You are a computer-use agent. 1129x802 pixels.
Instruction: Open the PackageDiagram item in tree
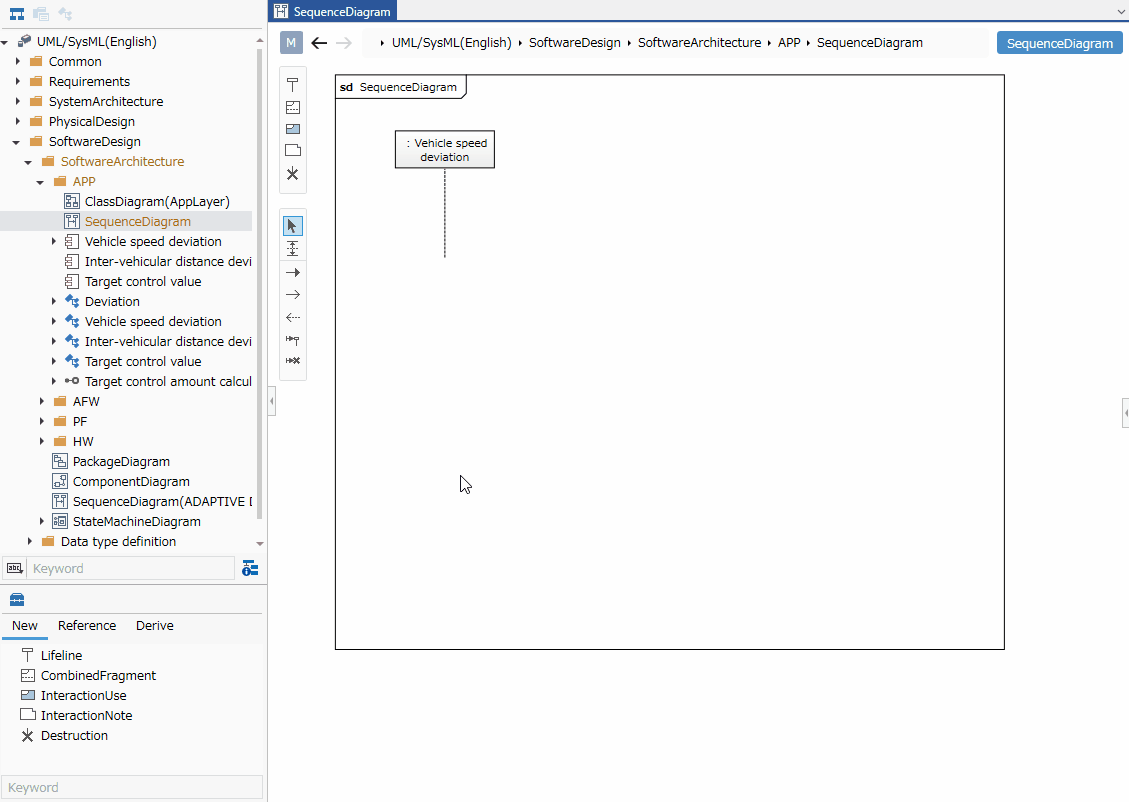pyautogui.click(x=121, y=461)
